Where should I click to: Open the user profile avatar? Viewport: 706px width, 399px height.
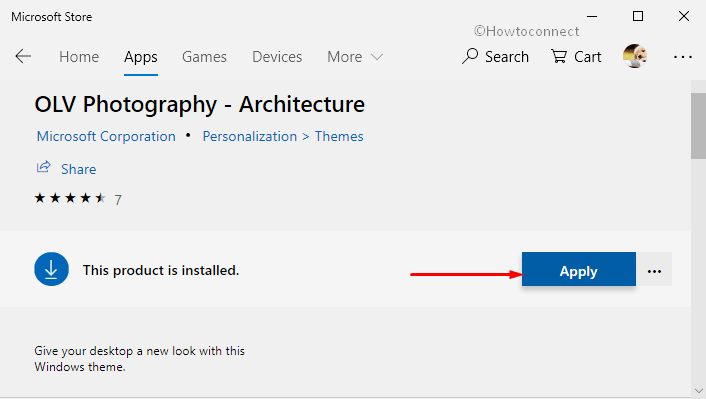[635, 56]
